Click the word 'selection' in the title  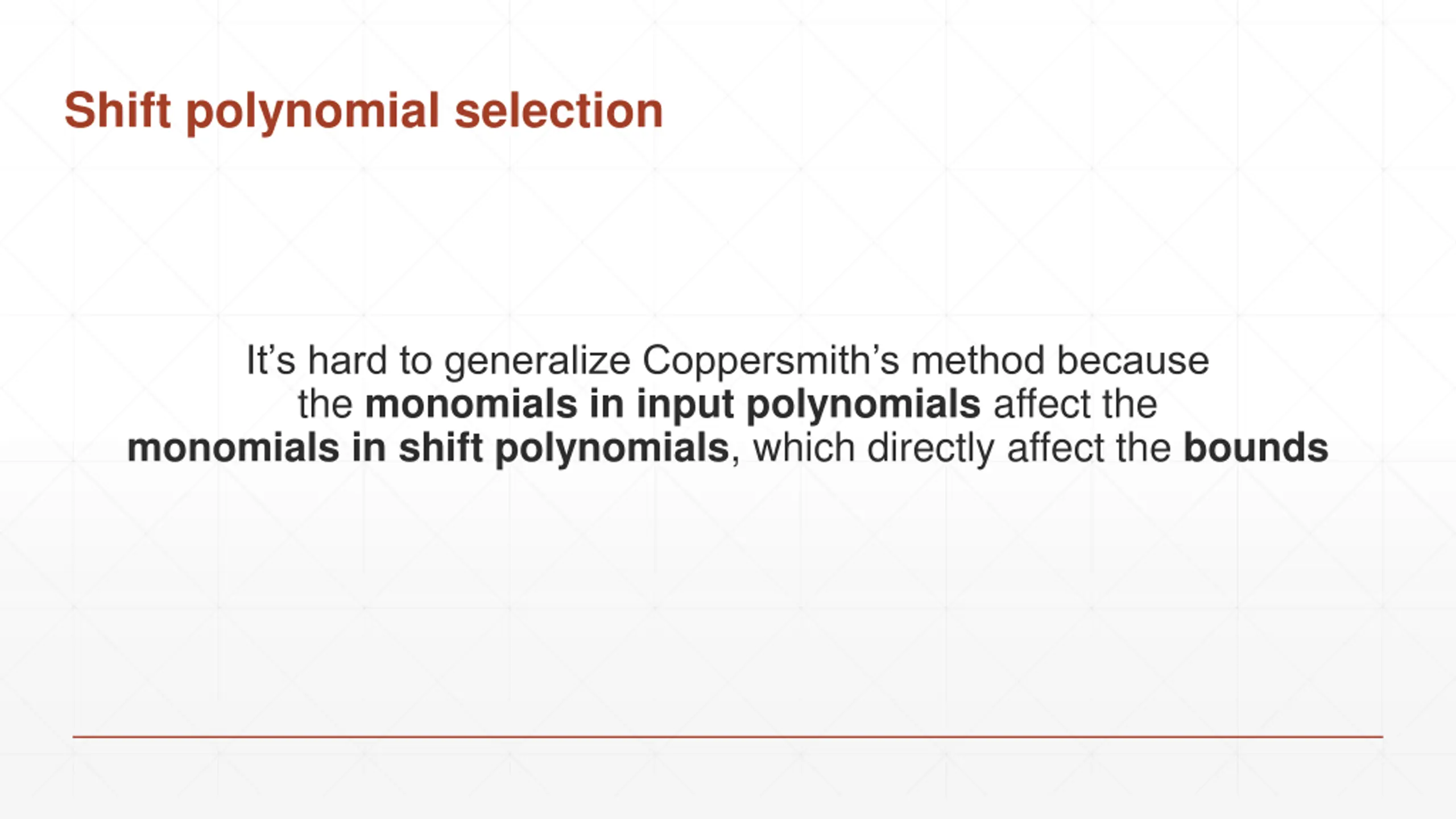point(559,109)
